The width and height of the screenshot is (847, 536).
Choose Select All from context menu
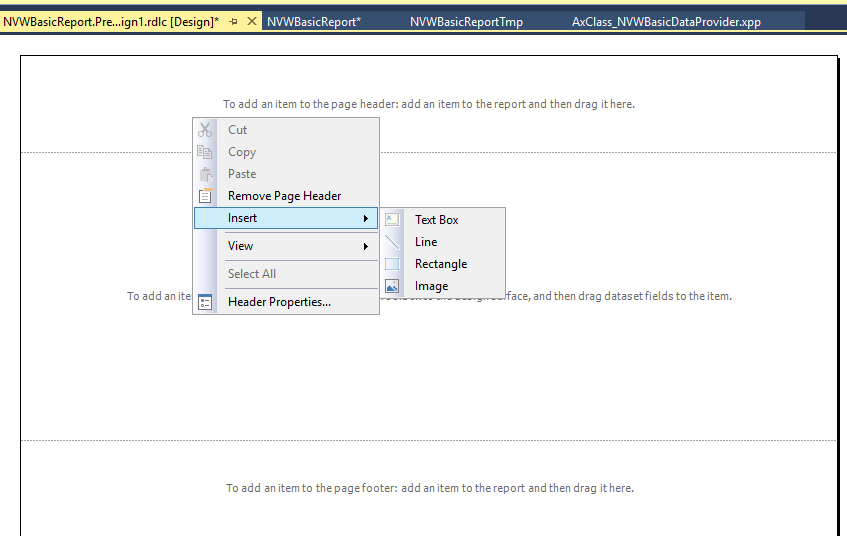click(x=286, y=274)
